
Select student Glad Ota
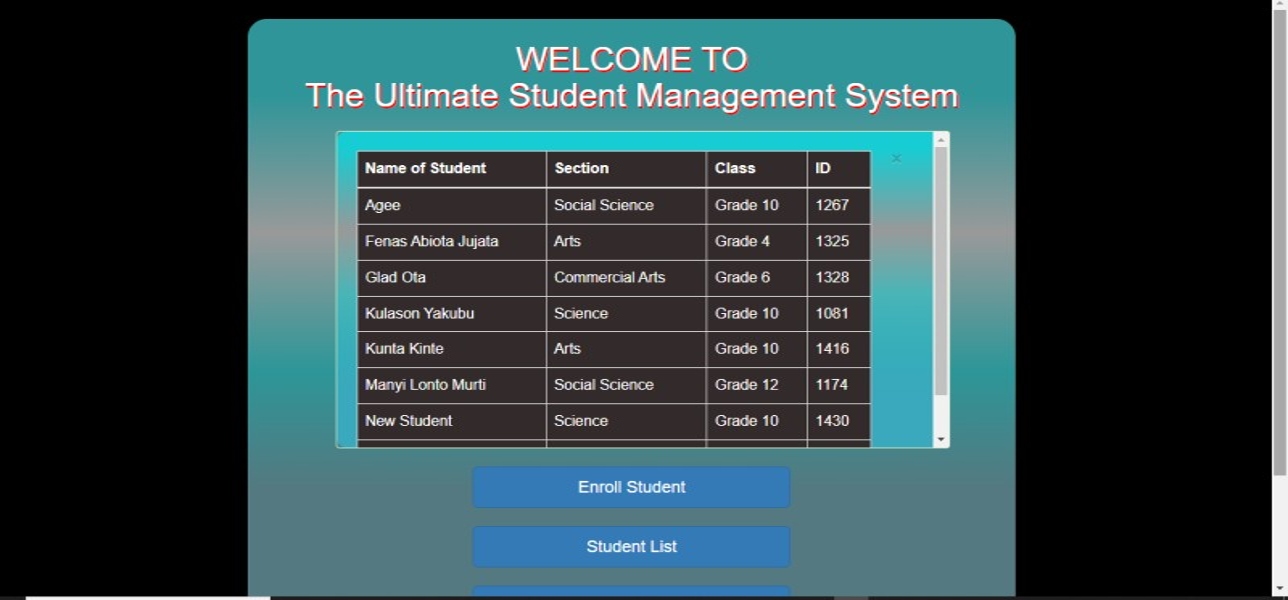pyautogui.click(x=395, y=277)
